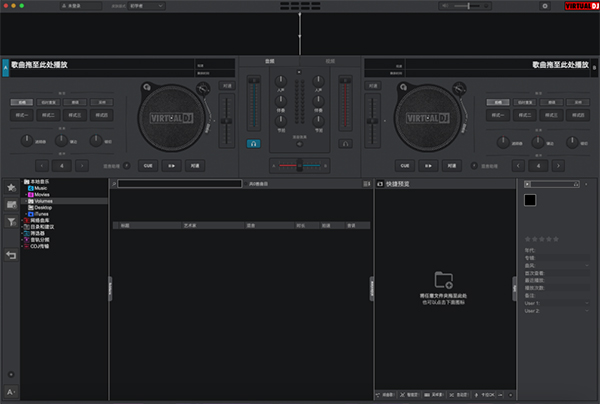Viewport: 600px width, 404px height.
Task: Toggle right deck headphone cue button
Action: (347, 143)
